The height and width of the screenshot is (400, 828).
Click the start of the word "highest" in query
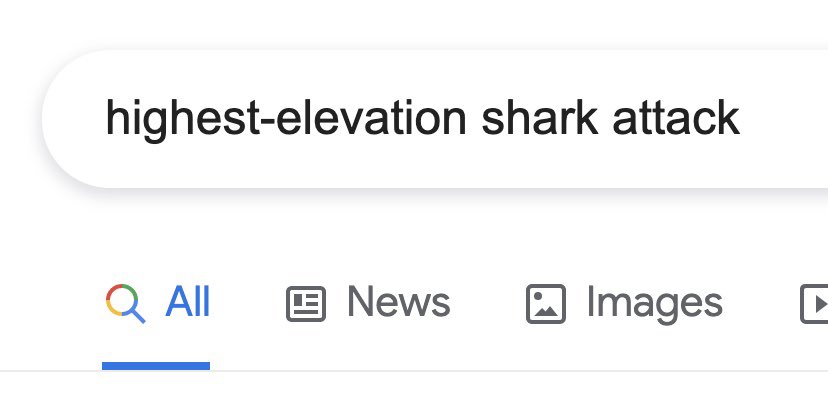pos(107,120)
